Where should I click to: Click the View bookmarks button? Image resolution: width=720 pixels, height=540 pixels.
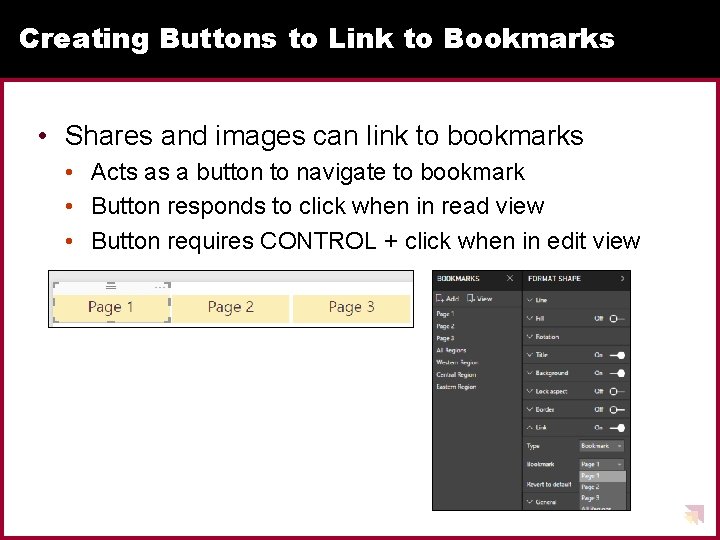click(479, 298)
